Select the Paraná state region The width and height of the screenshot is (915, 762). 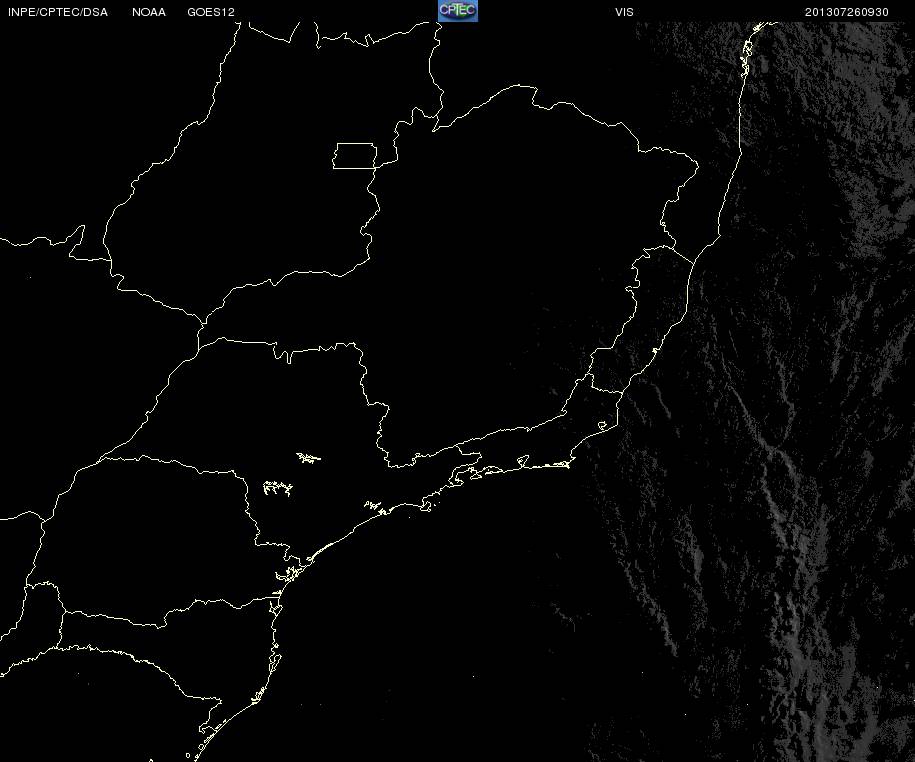pyautogui.click(x=152, y=543)
